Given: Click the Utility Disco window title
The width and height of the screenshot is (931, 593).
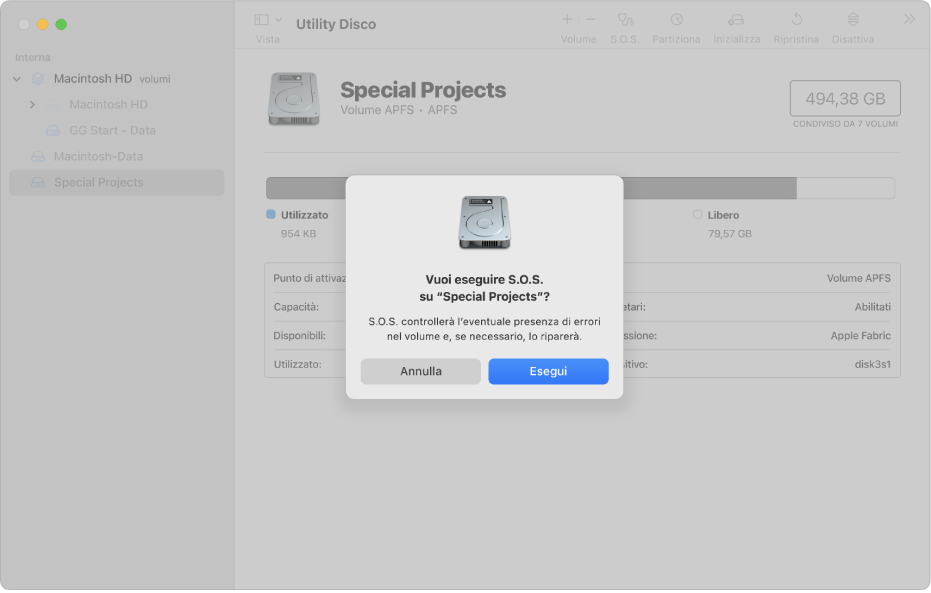Looking at the screenshot, I should 336,24.
